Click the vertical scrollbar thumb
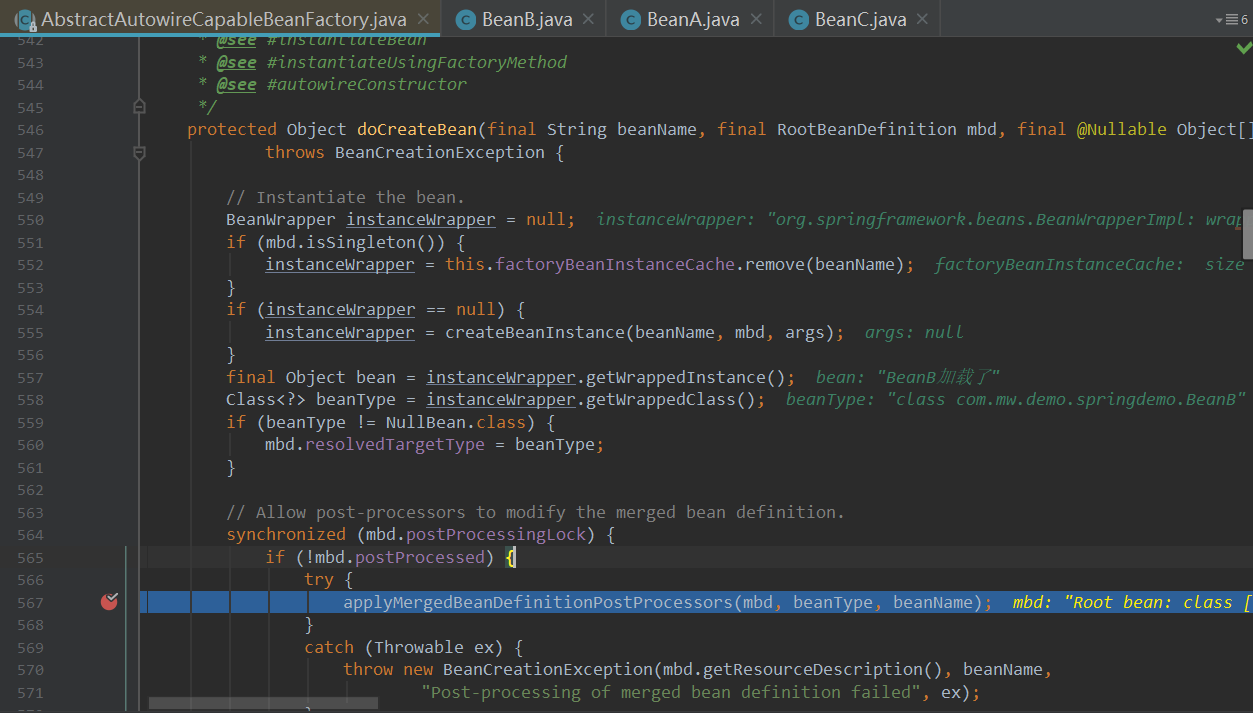 pyautogui.click(x=1247, y=233)
